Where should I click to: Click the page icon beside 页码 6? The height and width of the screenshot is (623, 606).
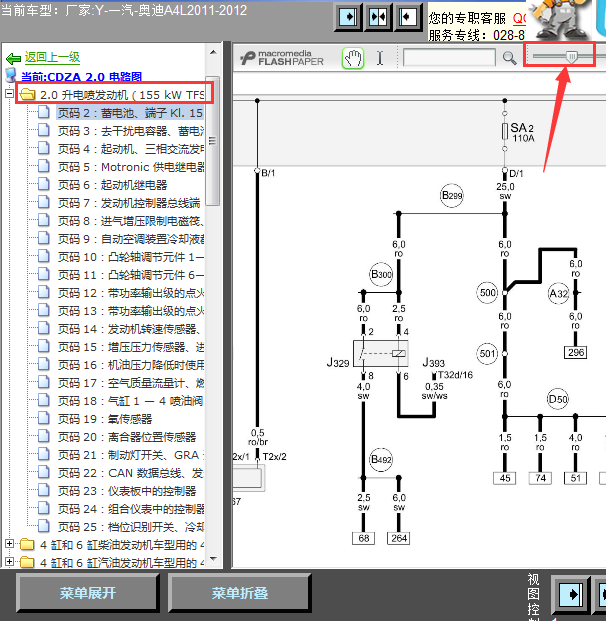click(x=44, y=184)
